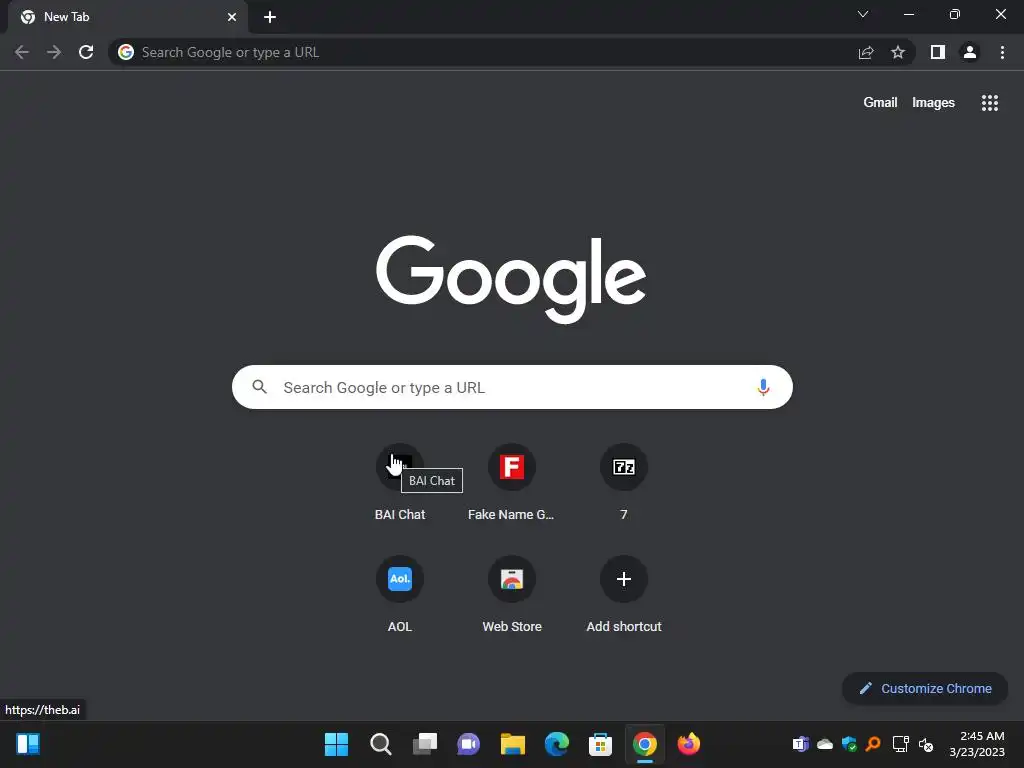
Task: Share this page icon in address bar
Action: [866, 52]
